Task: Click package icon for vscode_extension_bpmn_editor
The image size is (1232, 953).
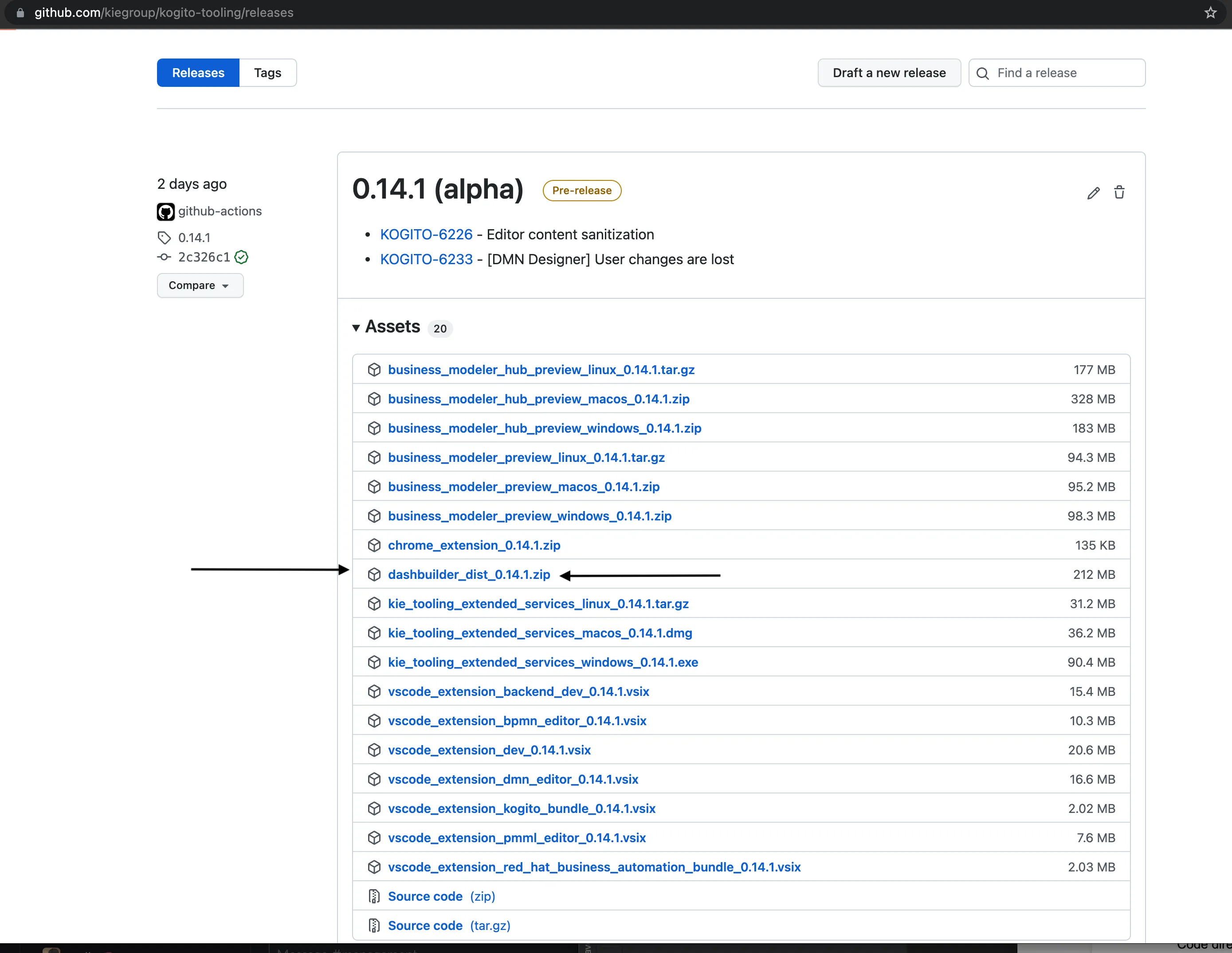Action: tap(374, 721)
